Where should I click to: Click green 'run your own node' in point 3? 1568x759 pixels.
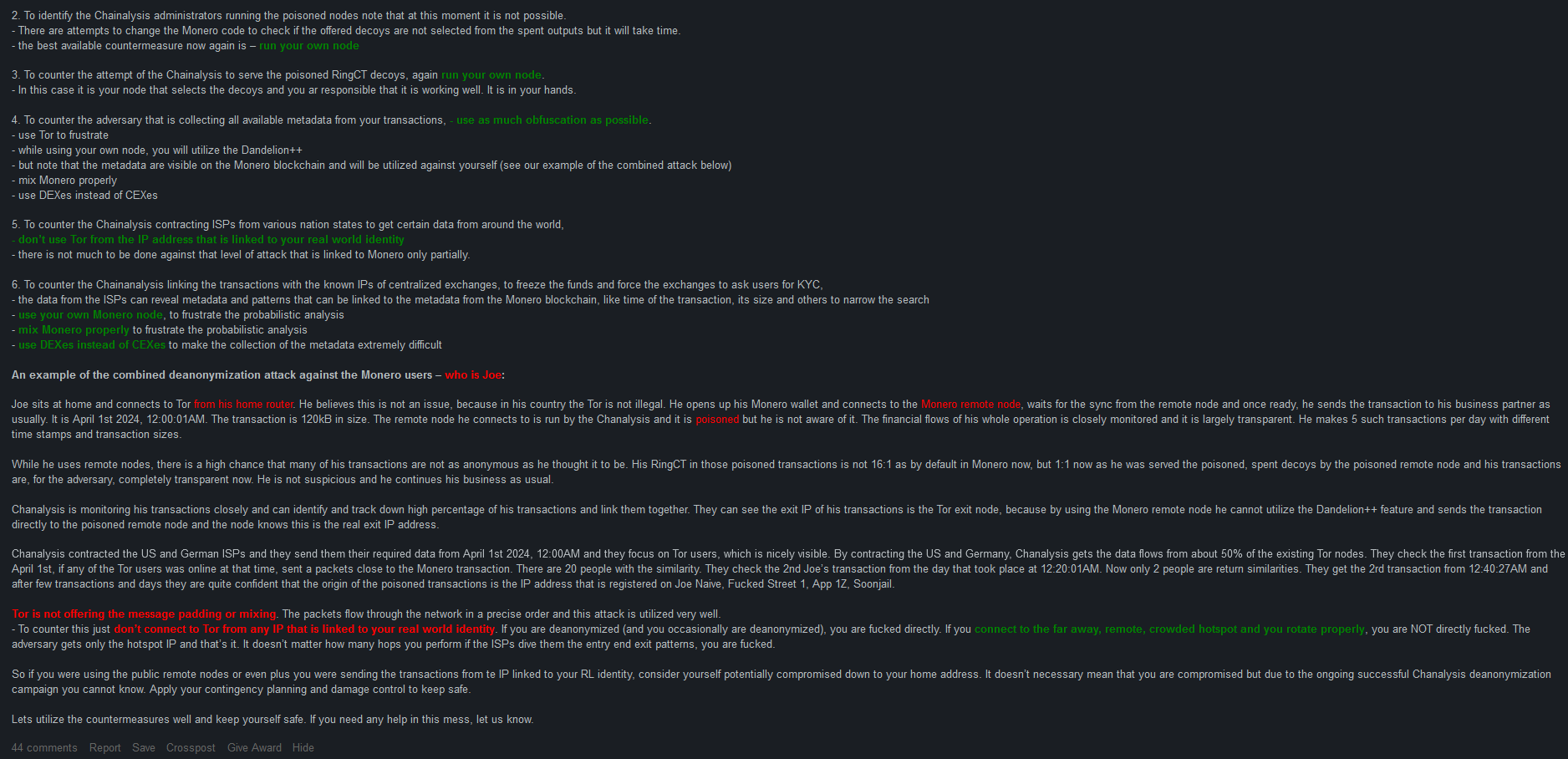click(491, 75)
